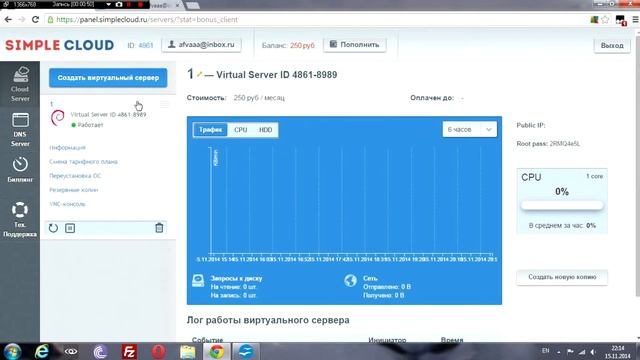This screenshot has width=640, height=360.
Task: Select Virtual Server ID 4861-8989 in list
Action: pyautogui.click(x=108, y=115)
